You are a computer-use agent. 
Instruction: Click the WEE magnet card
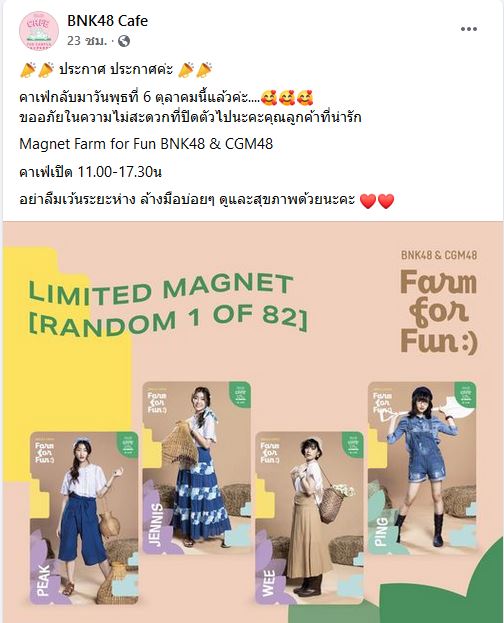309,518
